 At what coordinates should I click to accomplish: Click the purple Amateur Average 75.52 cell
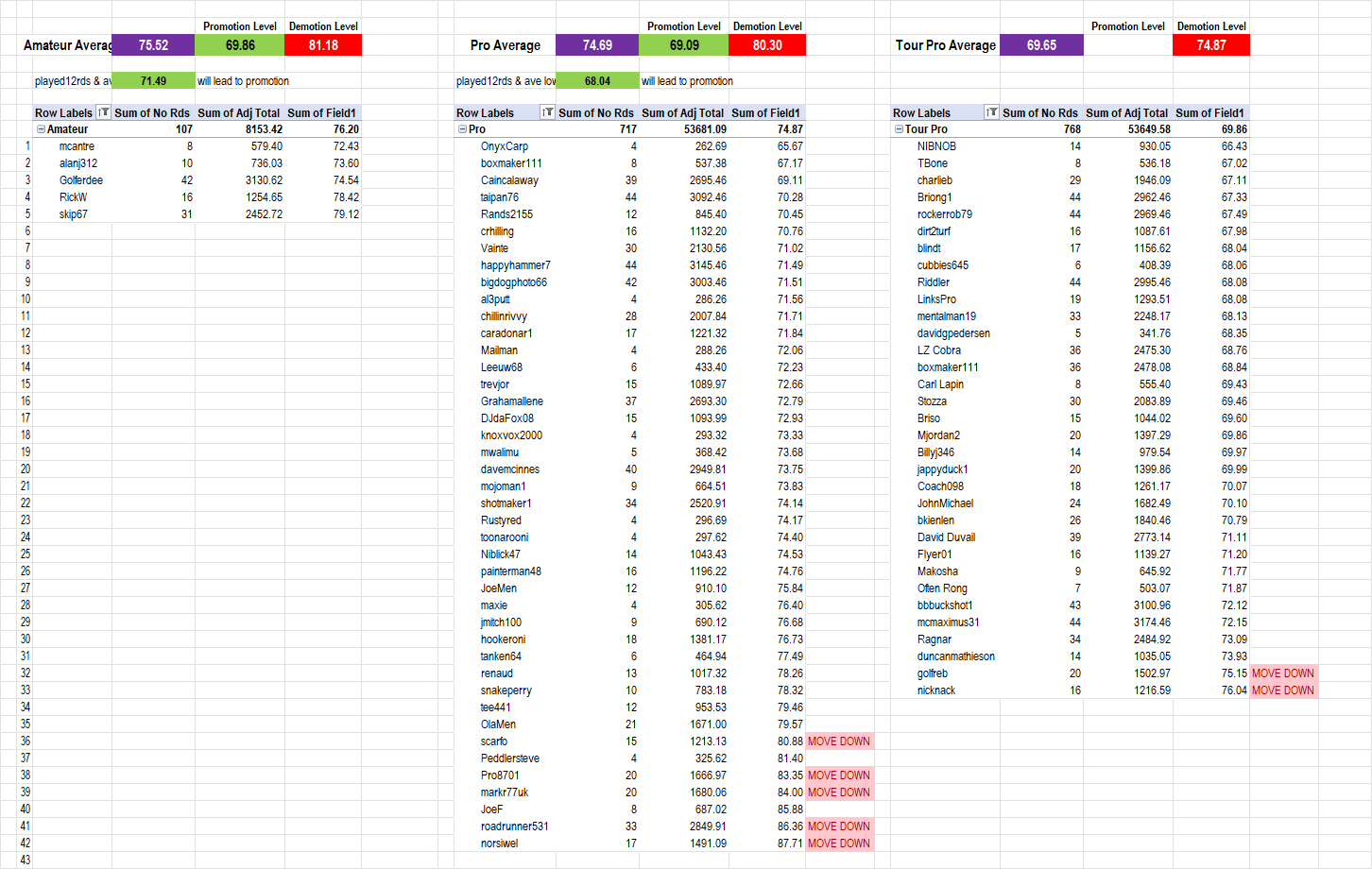153,45
